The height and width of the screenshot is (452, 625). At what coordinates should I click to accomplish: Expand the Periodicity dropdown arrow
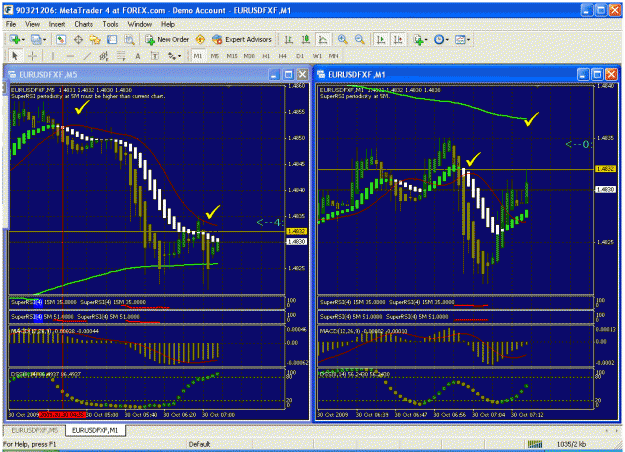[x=447, y=39]
